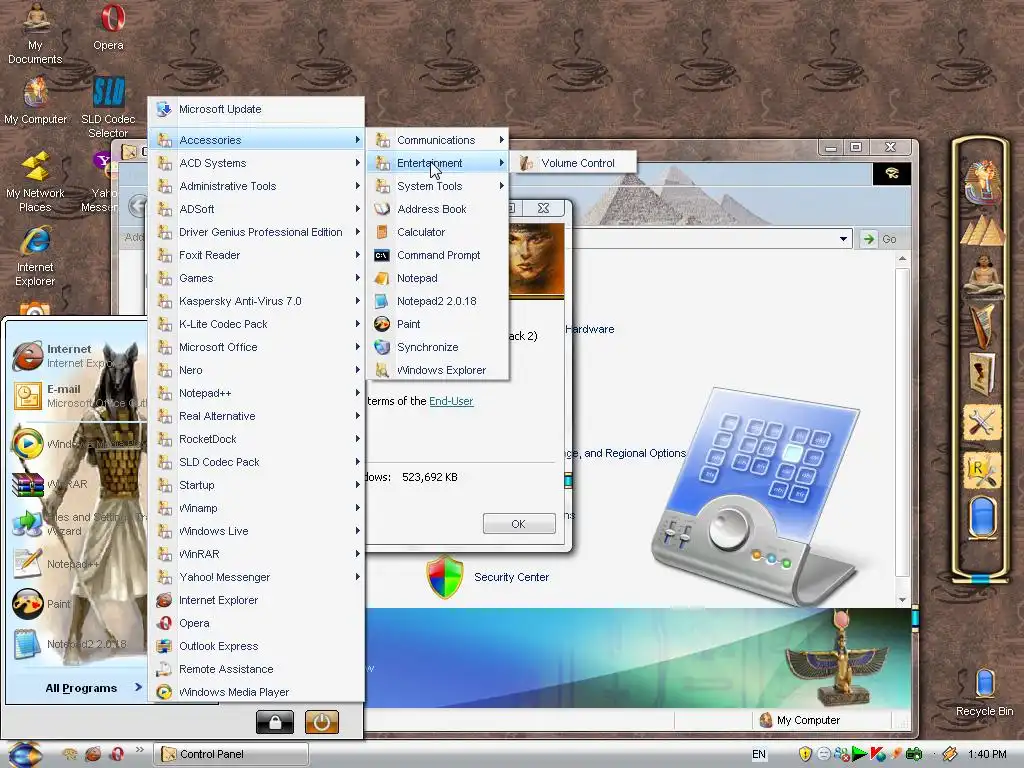Click the Go button in Control Panel

pyautogui.click(x=880, y=239)
